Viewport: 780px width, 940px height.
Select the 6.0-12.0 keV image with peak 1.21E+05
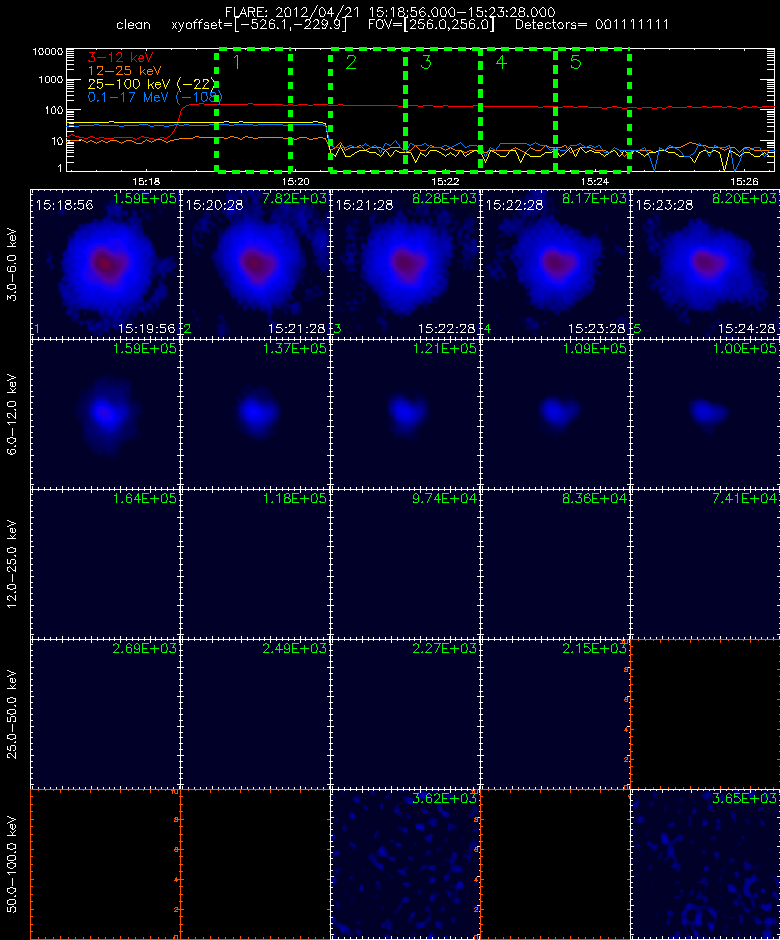pos(405,413)
